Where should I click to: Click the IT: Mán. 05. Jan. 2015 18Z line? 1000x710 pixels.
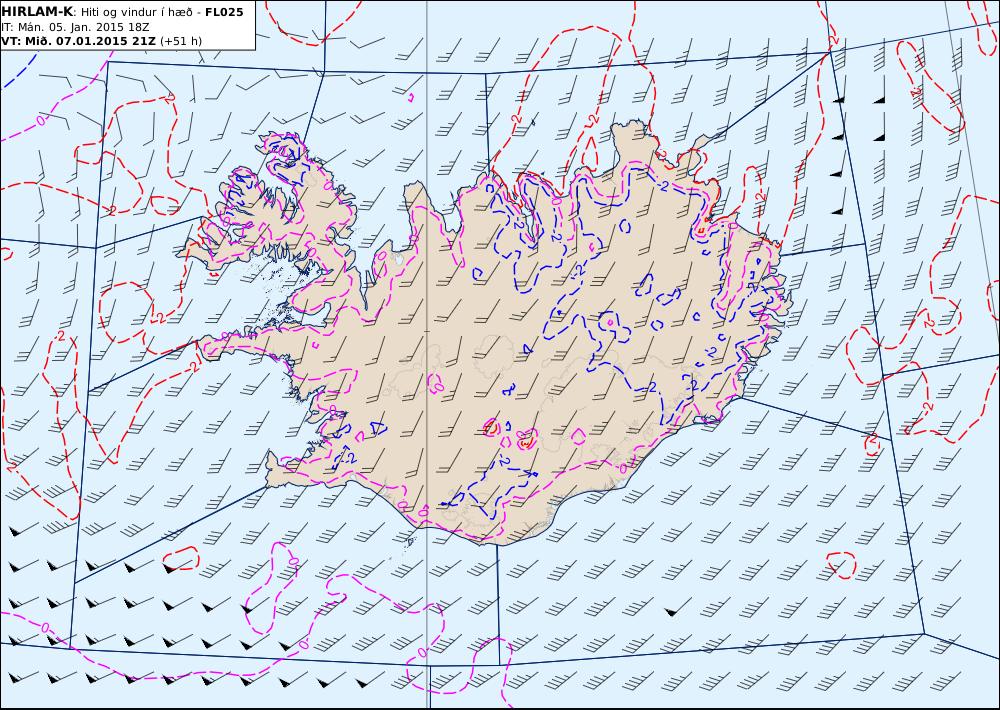[77, 27]
